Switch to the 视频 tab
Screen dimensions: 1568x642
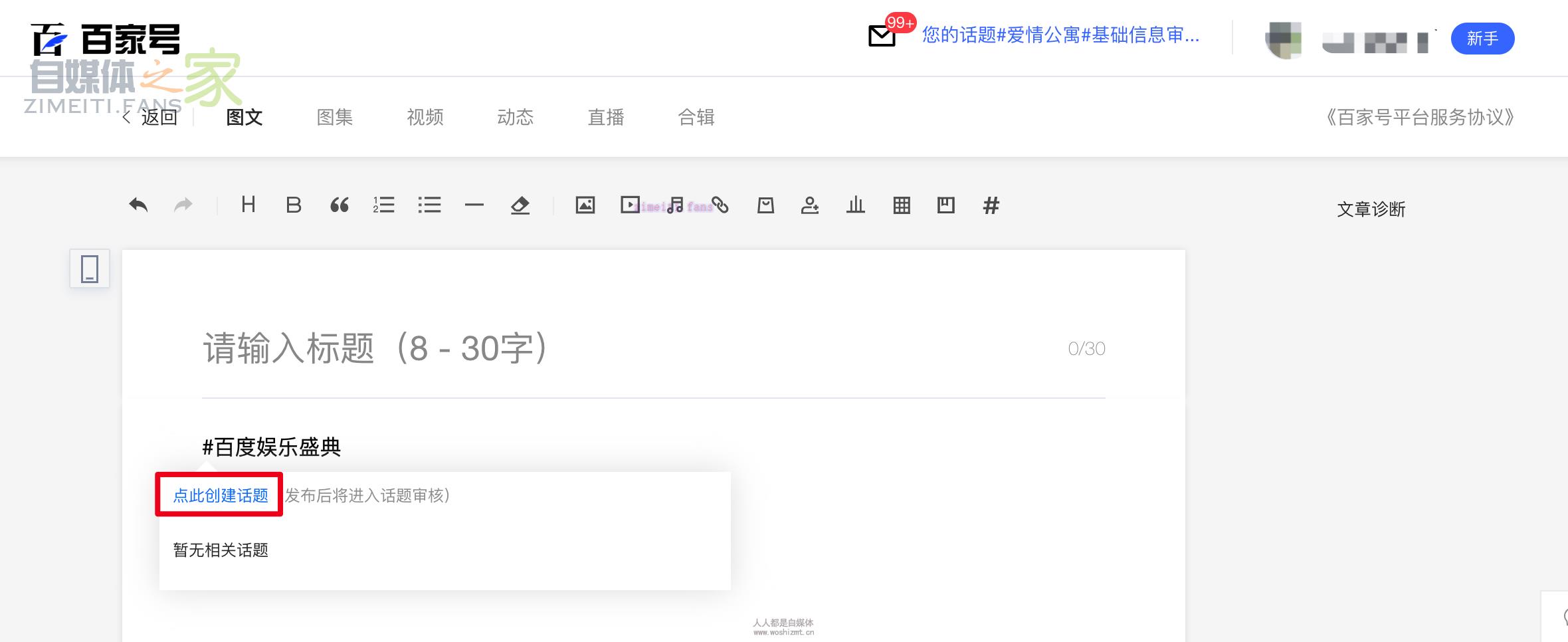pyautogui.click(x=425, y=118)
